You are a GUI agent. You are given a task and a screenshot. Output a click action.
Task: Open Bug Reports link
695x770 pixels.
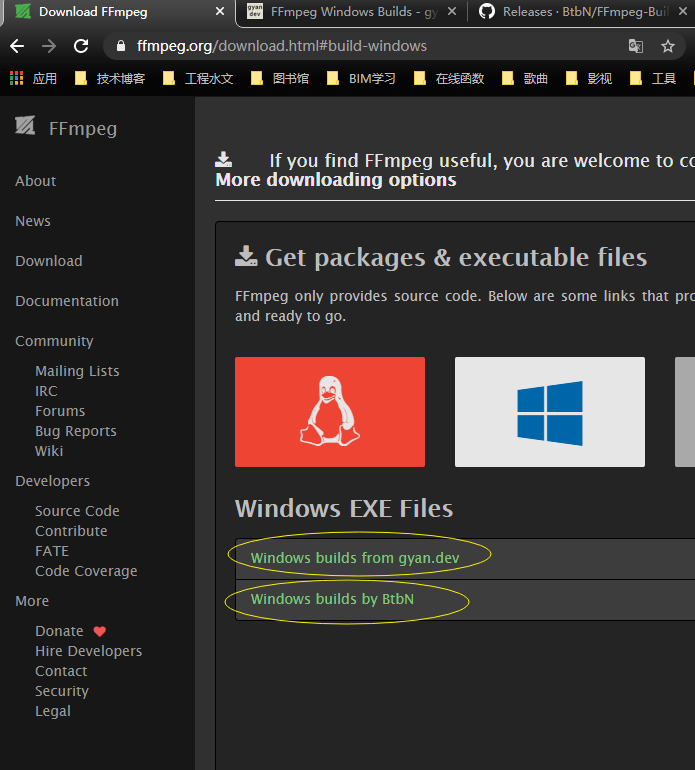click(76, 431)
